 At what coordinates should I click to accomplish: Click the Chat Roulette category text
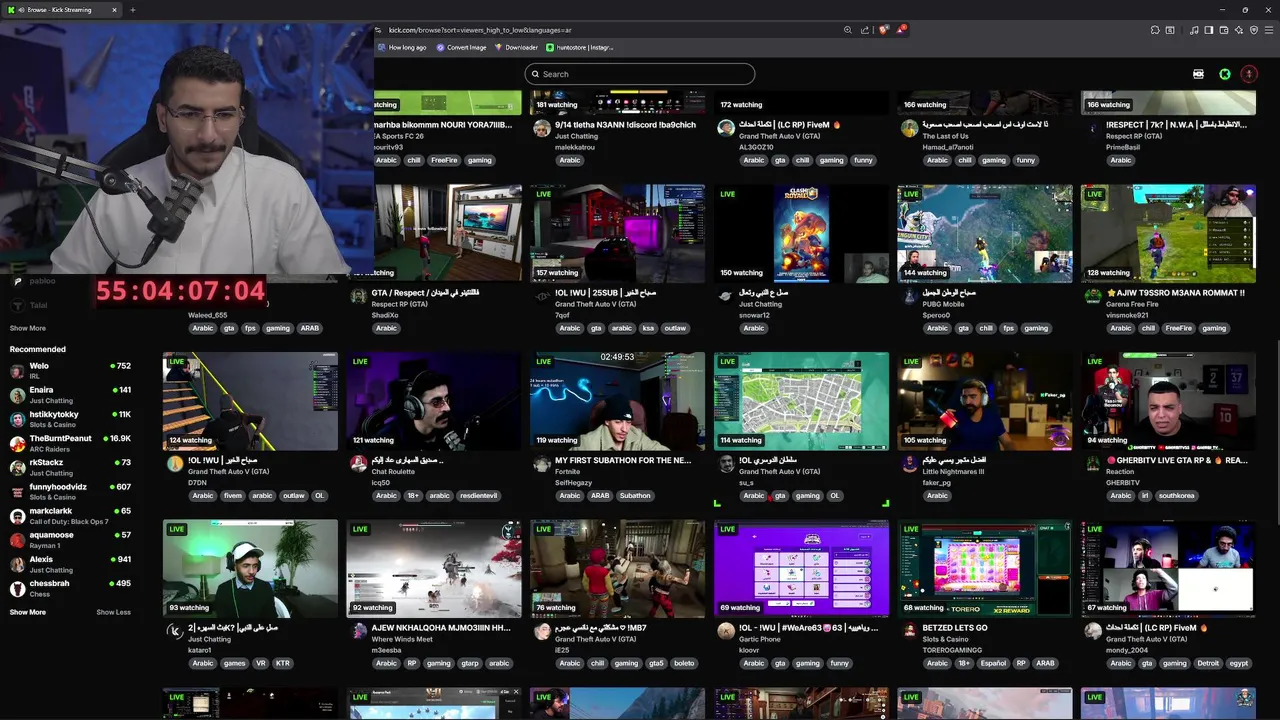click(x=393, y=471)
